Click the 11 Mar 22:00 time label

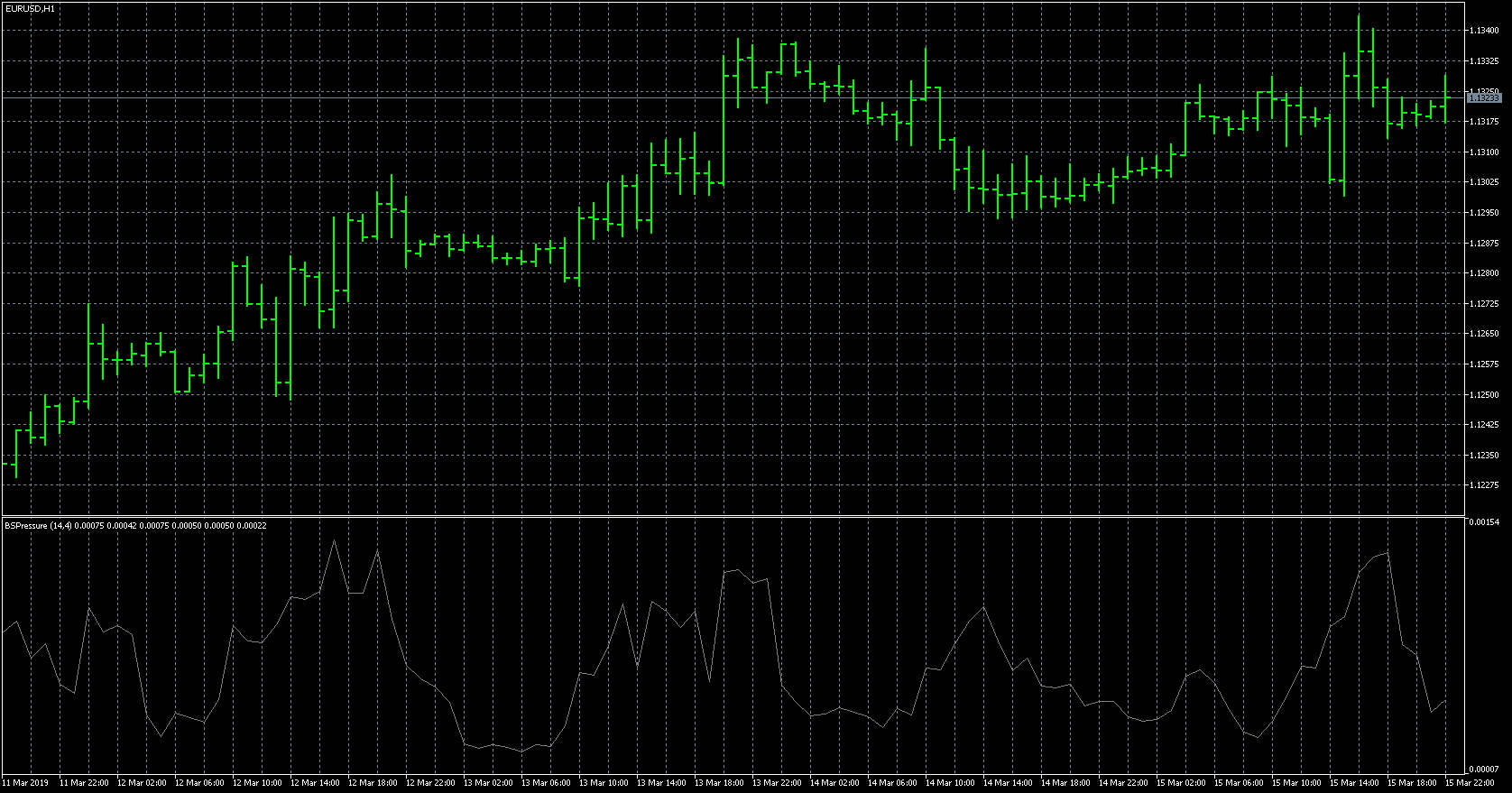[x=84, y=783]
